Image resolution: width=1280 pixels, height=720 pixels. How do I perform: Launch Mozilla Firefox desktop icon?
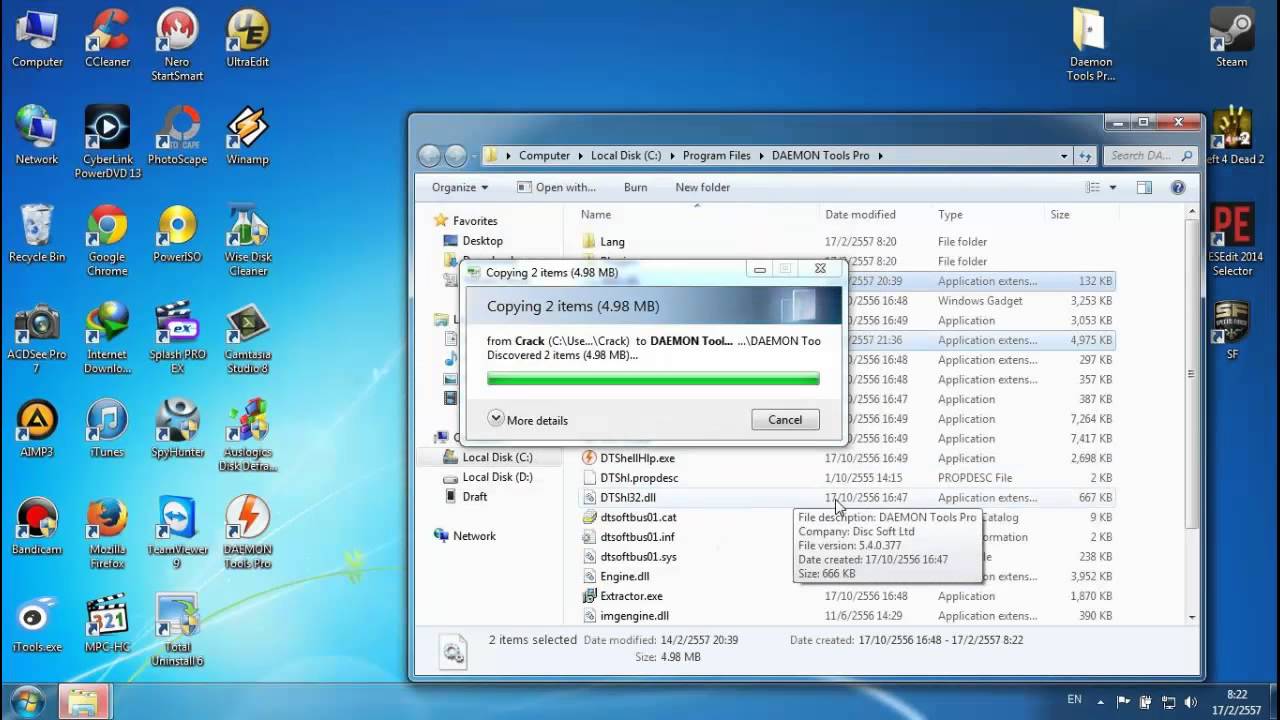pos(107,533)
